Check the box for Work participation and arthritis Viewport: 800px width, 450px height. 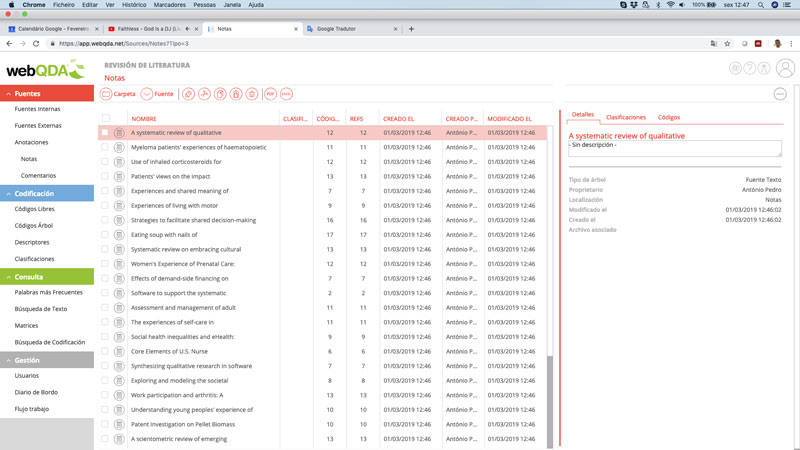[x=105, y=395]
